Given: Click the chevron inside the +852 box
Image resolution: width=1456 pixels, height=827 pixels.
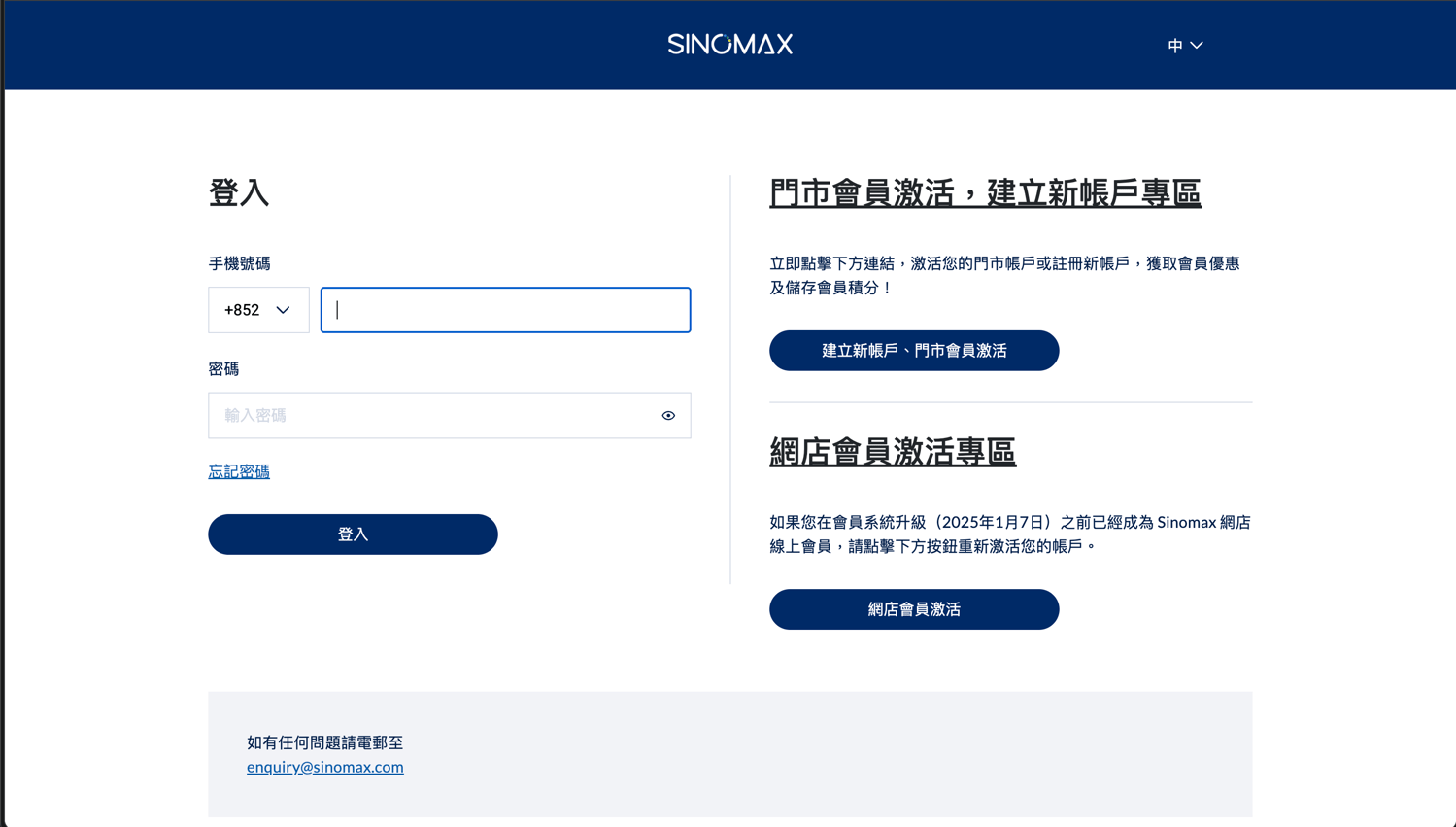Looking at the screenshot, I should click(283, 310).
